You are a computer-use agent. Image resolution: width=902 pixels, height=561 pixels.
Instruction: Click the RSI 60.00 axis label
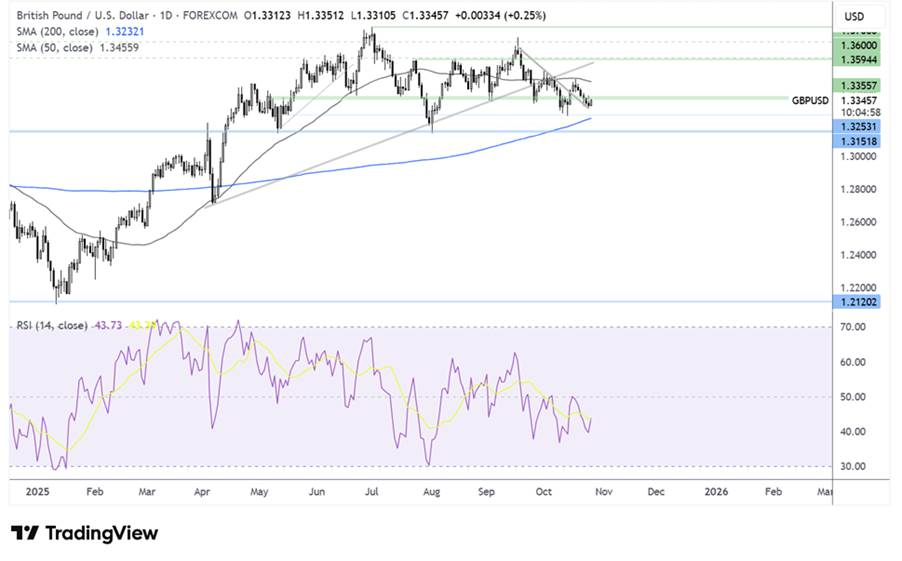point(853,362)
